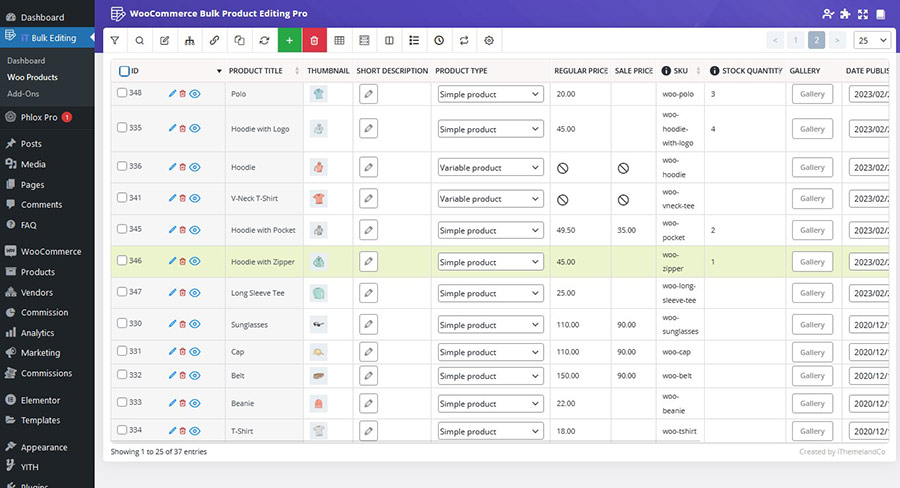Open product type dropdown for Polo
900x488 pixels.
point(490,94)
